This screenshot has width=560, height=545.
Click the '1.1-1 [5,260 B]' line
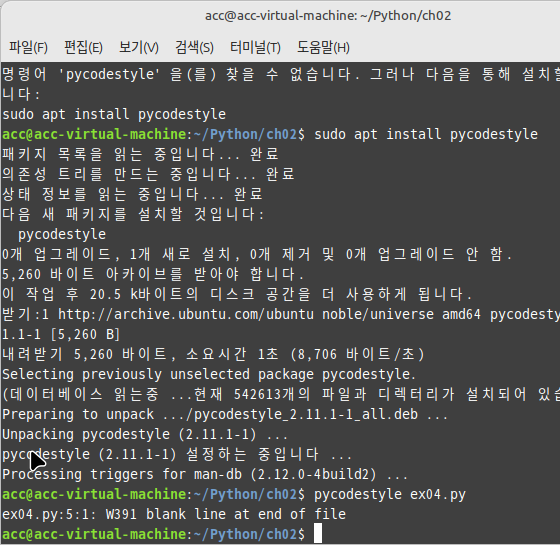(x=61, y=334)
